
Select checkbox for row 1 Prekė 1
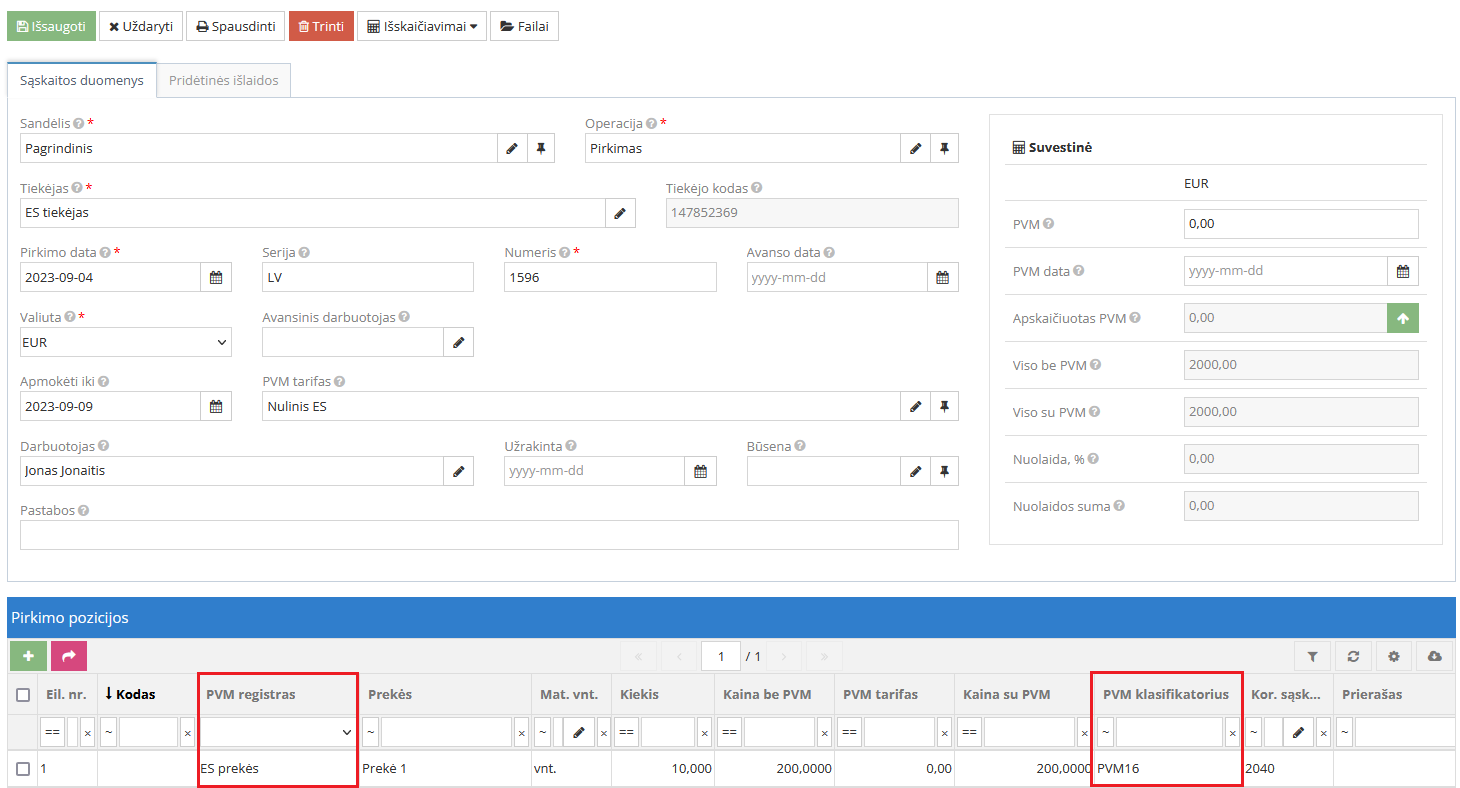coord(23,769)
